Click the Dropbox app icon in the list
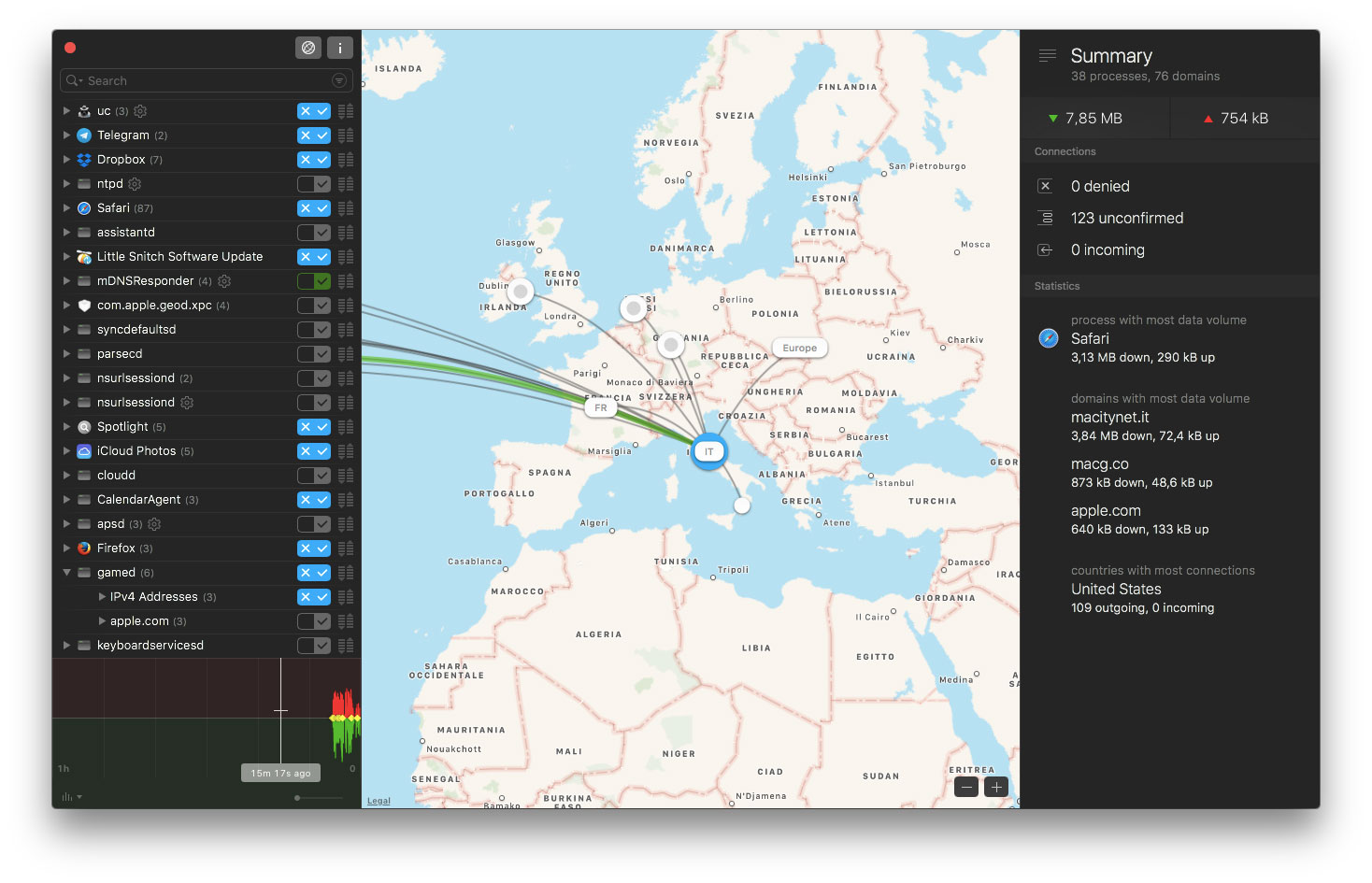This screenshot has width=1372, height=883. [84, 160]
